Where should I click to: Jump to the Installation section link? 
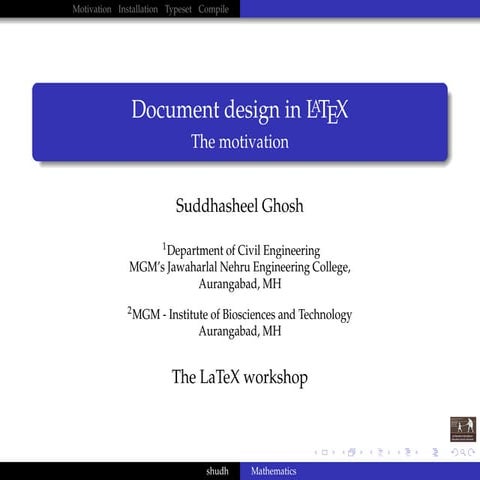click(138, 9)
